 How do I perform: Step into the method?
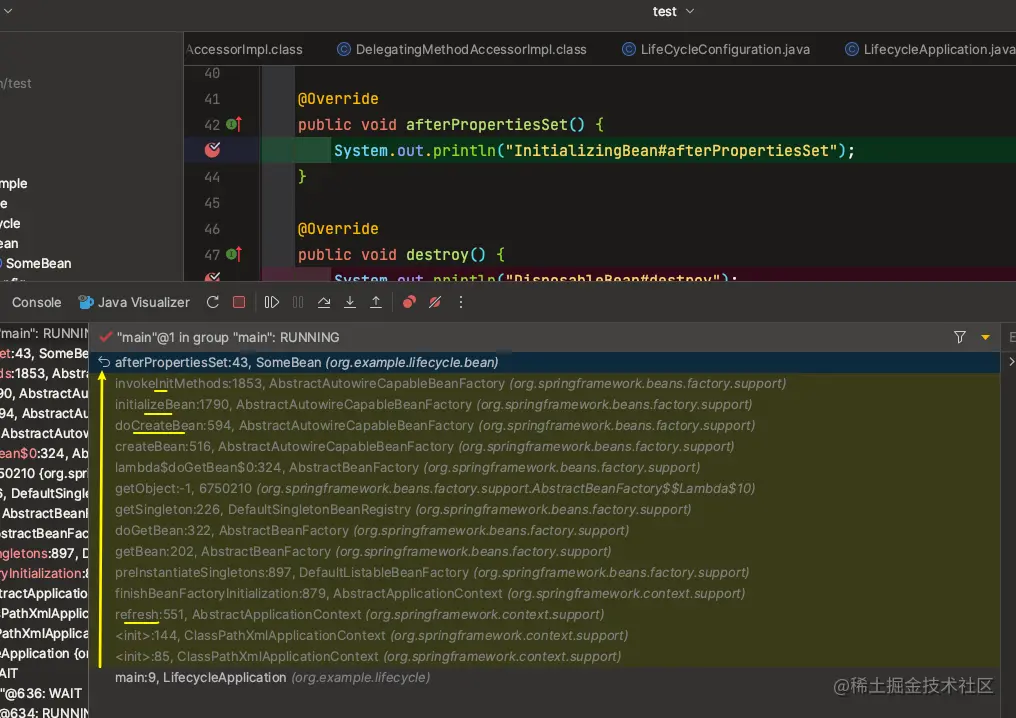coord(350,302)
